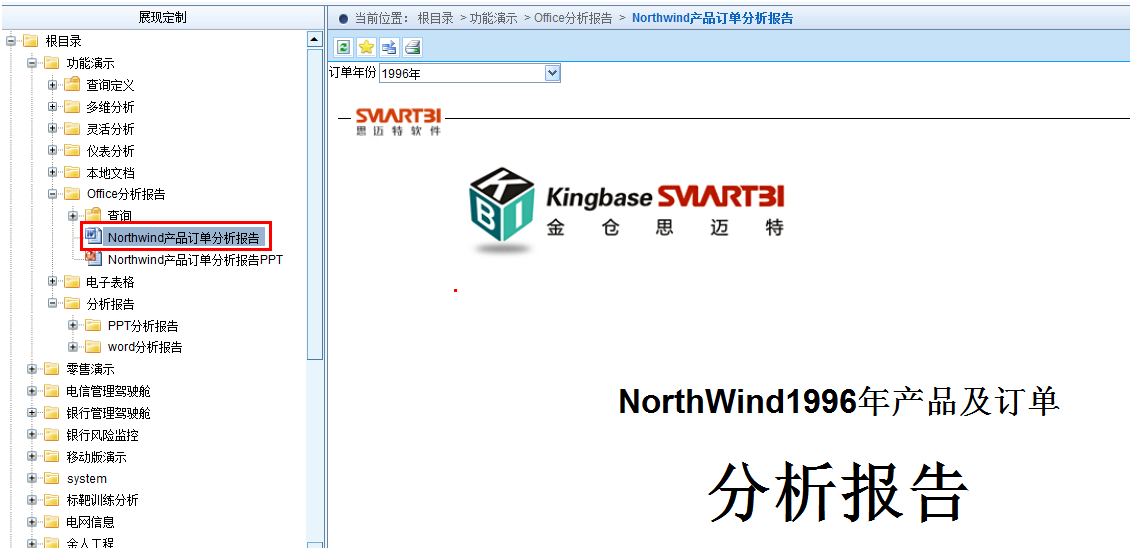The width and height of the screenshot is (1132, 550).
Task: Click Northwind产品订单分析报告 in the breadcrumb
Action: click(713, 18)
